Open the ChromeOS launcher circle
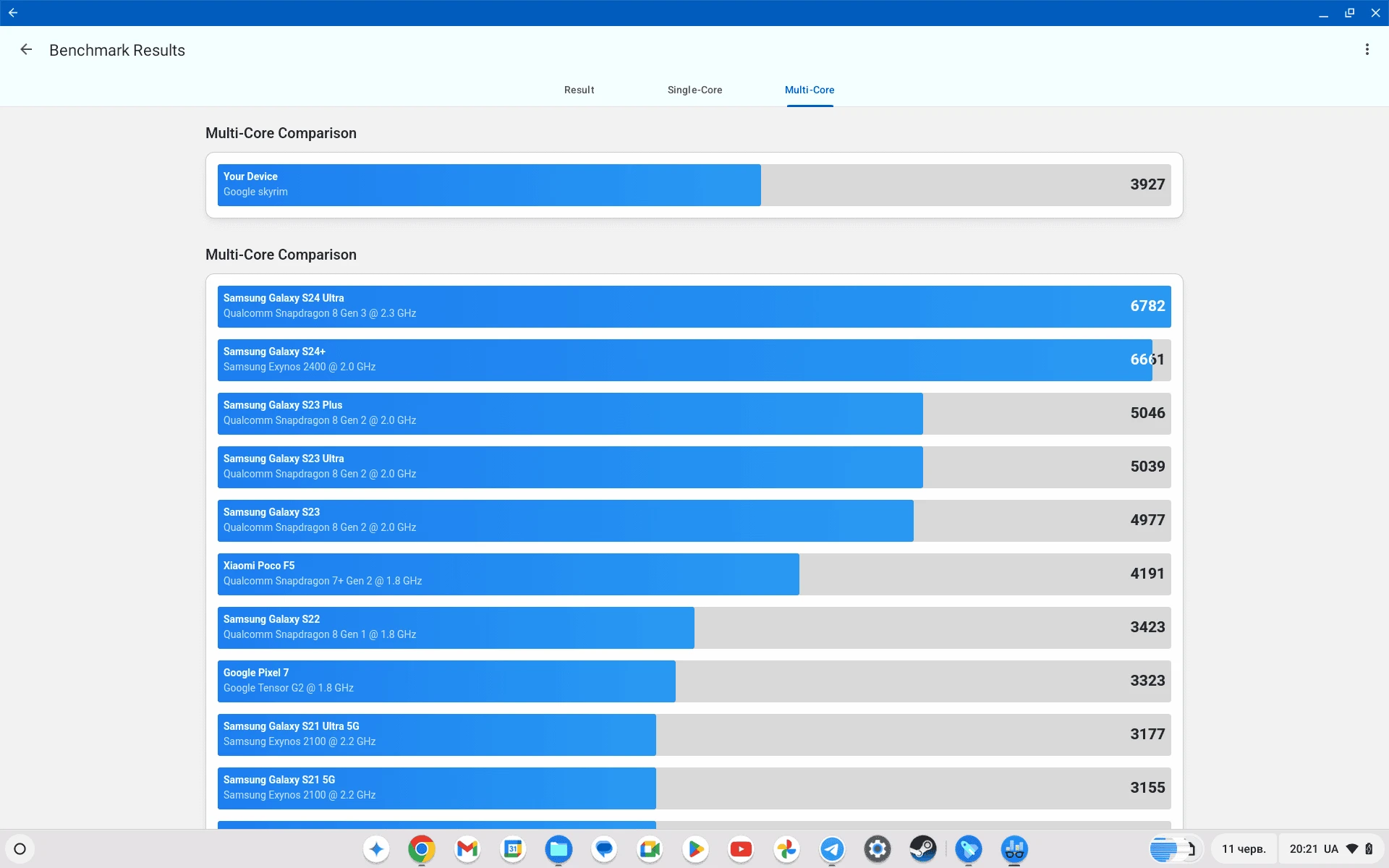This screenshot has height=868, width=1389. [x=20, y=848]
